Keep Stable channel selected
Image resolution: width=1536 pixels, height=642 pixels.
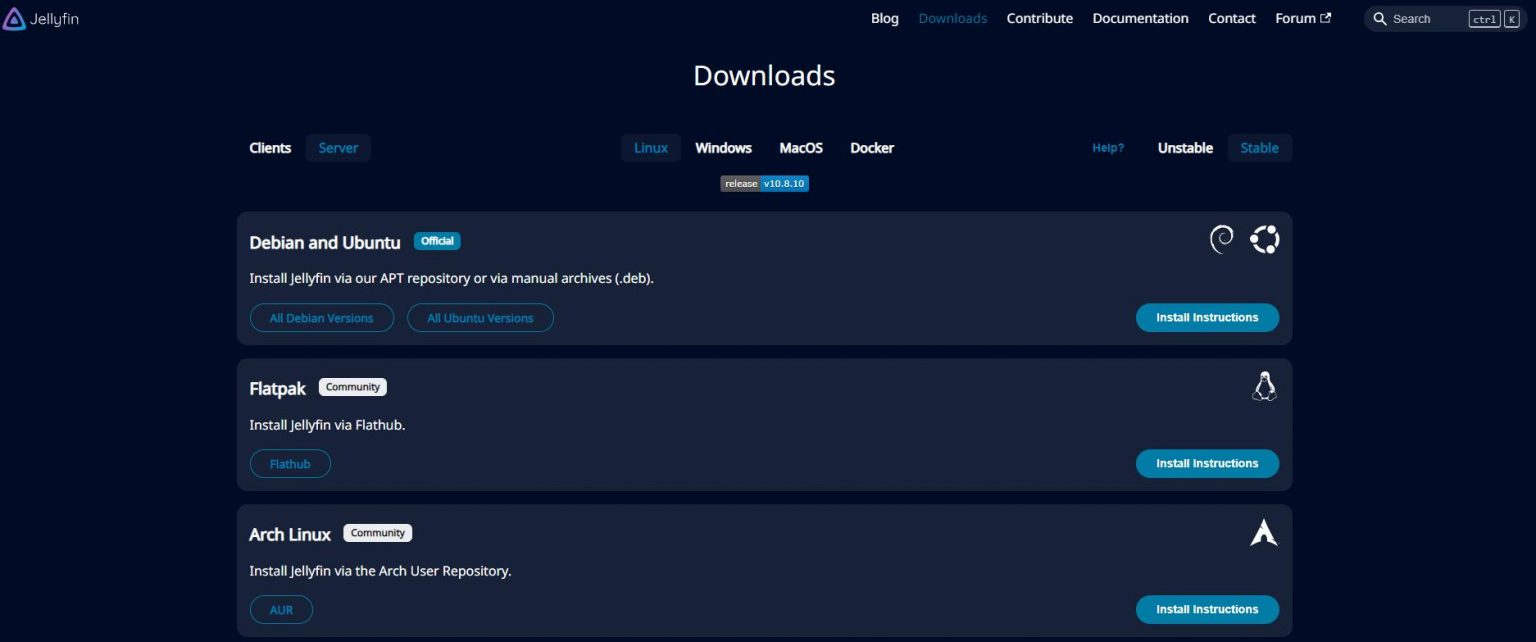[1259, 147]
